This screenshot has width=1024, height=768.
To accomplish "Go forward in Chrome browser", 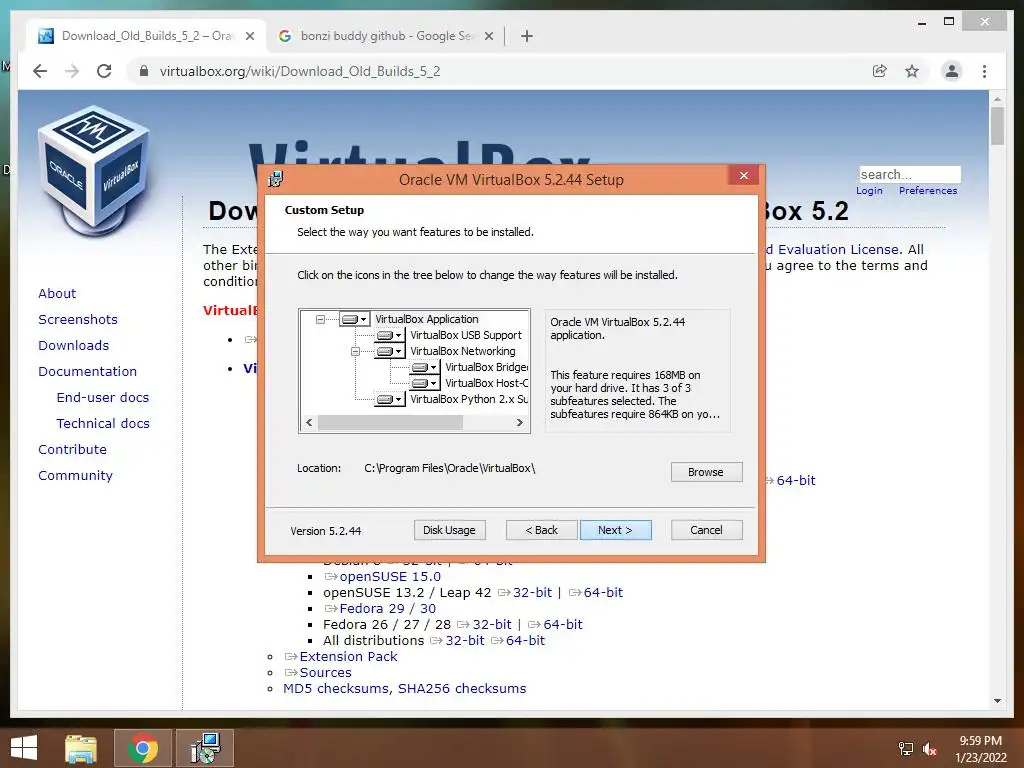I will click(x=72, y=71).
